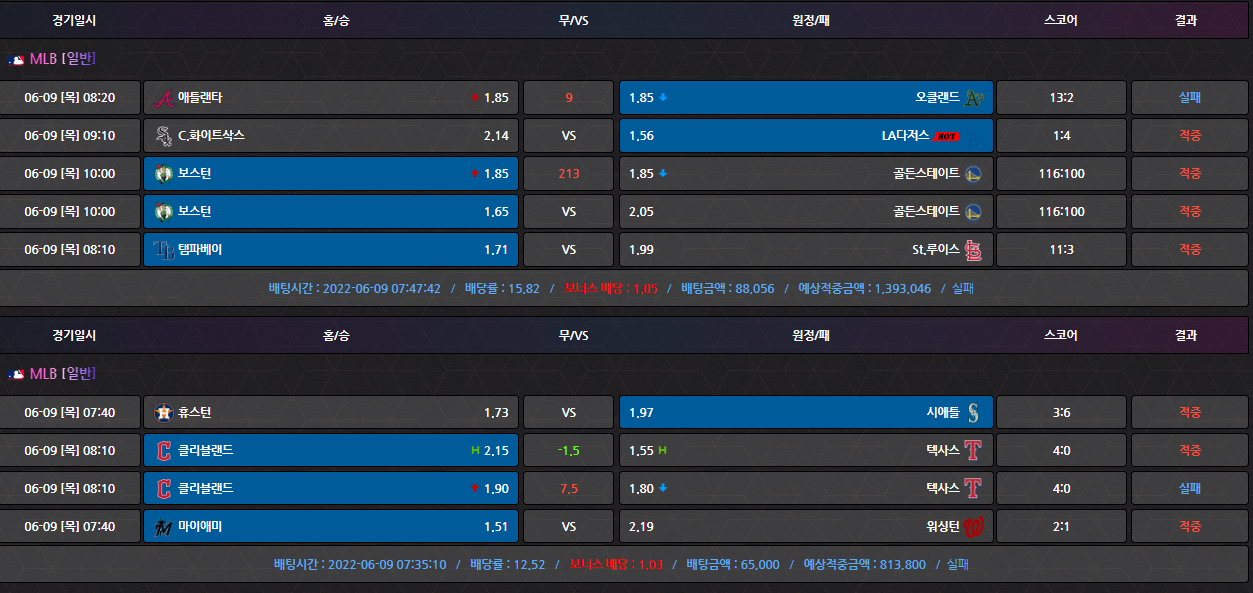The image size is (1253, 593).
Task: Click the blue down arrow beside 오클랜드 odds
Action: click(x=663, y=98)
